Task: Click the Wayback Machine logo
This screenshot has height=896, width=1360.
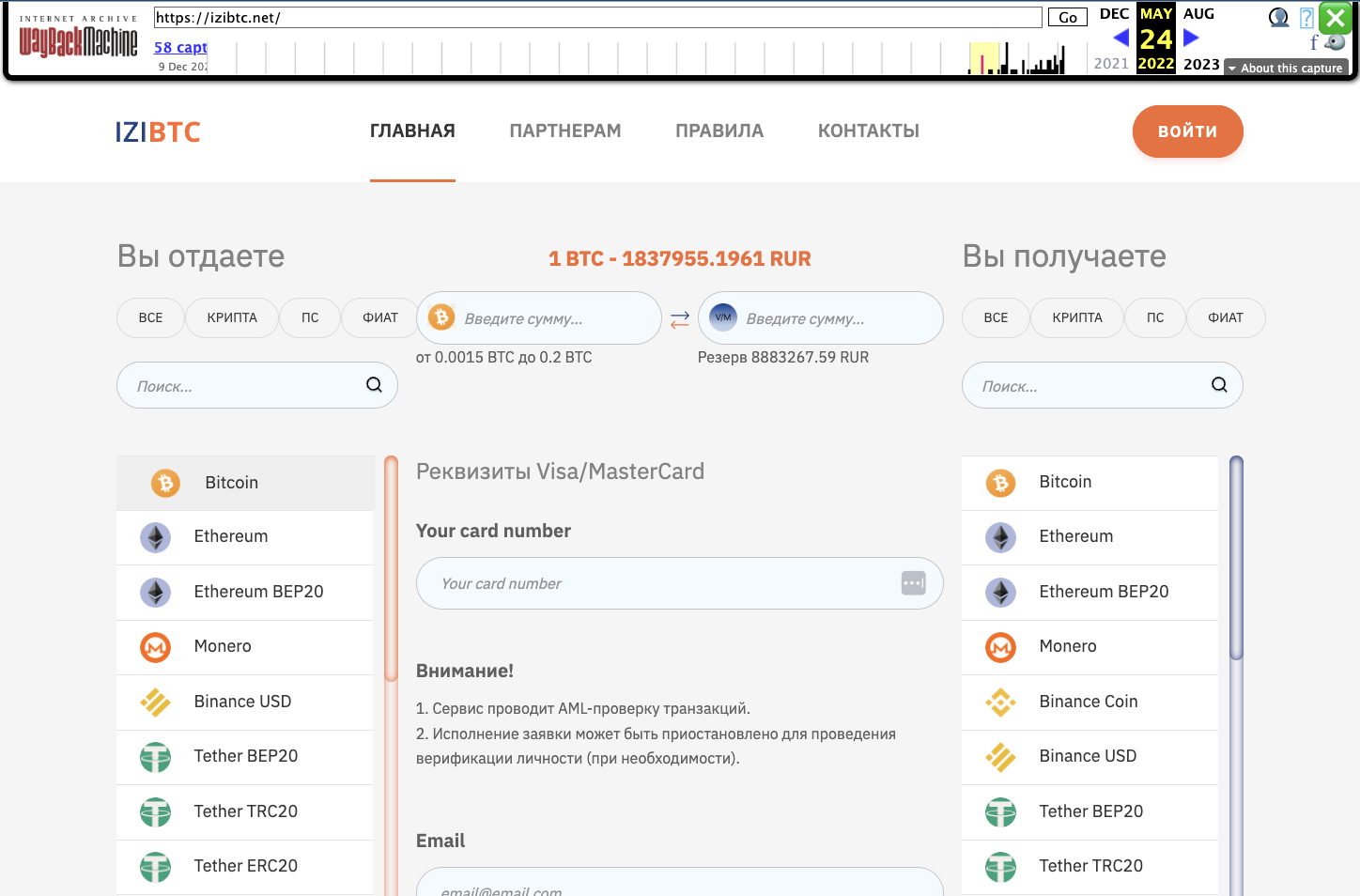Action: [78, 36]
